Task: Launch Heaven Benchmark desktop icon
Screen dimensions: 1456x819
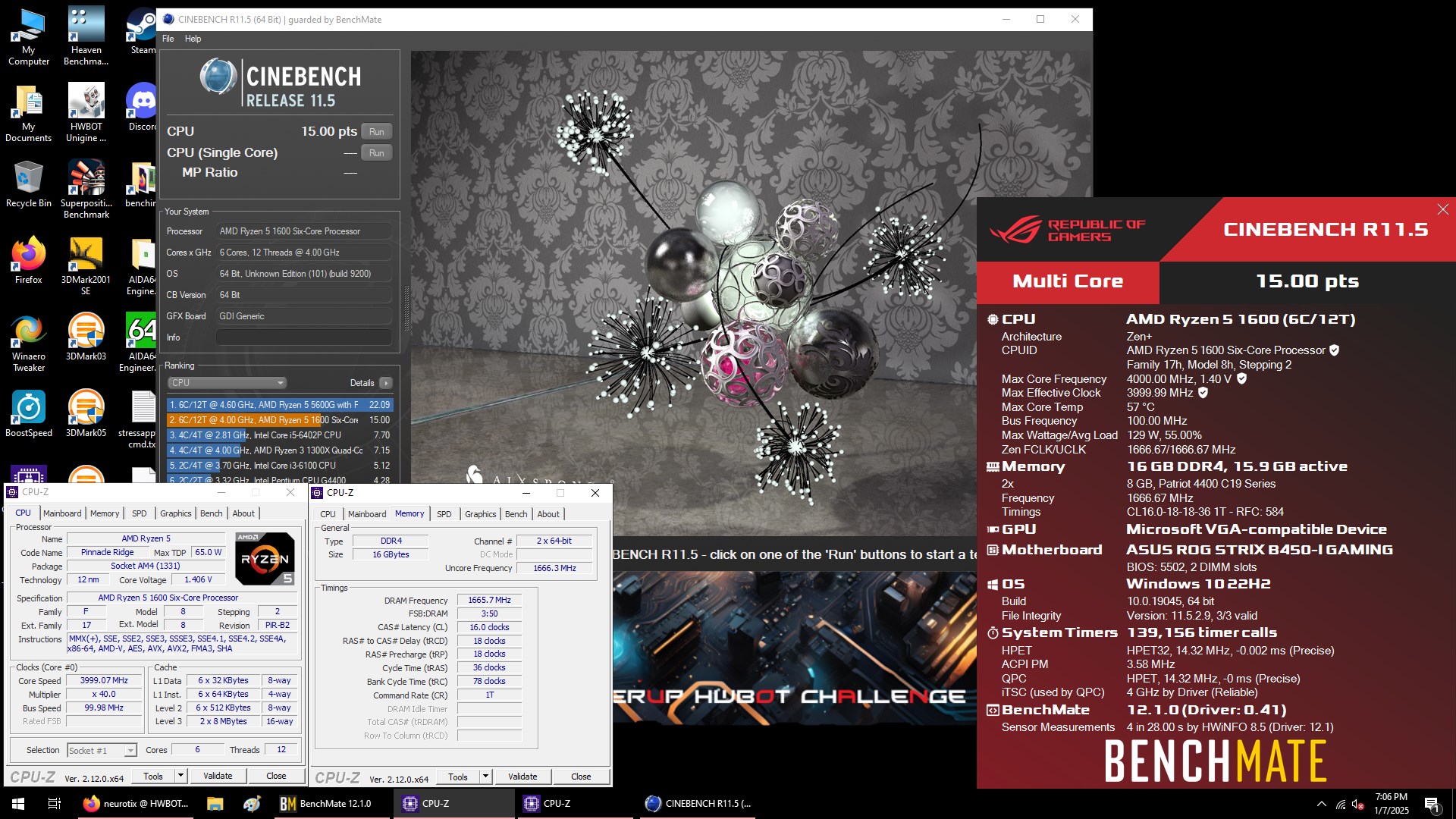Action: coord(86,36)
